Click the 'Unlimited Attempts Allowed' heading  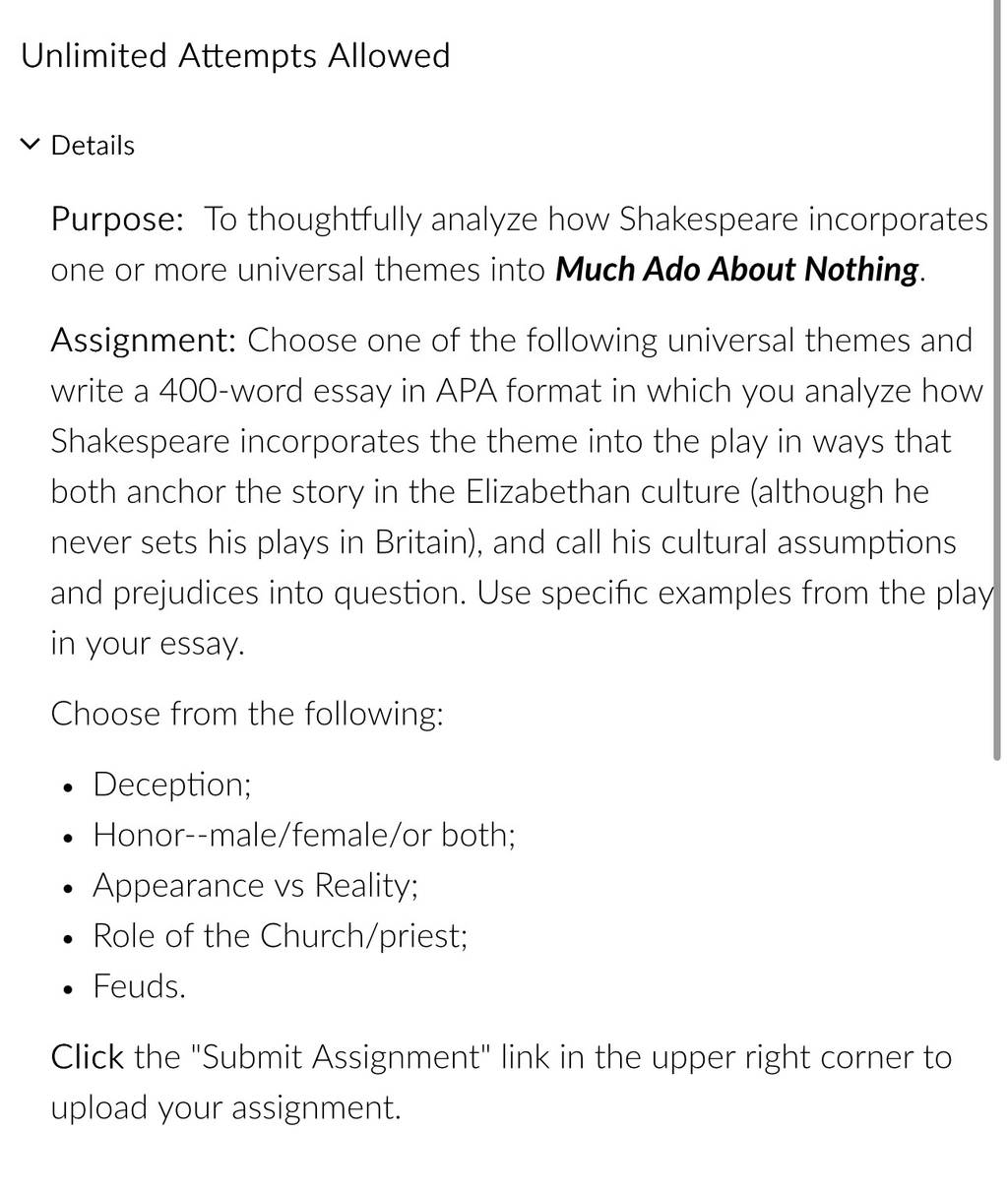[x=235, y=55]
